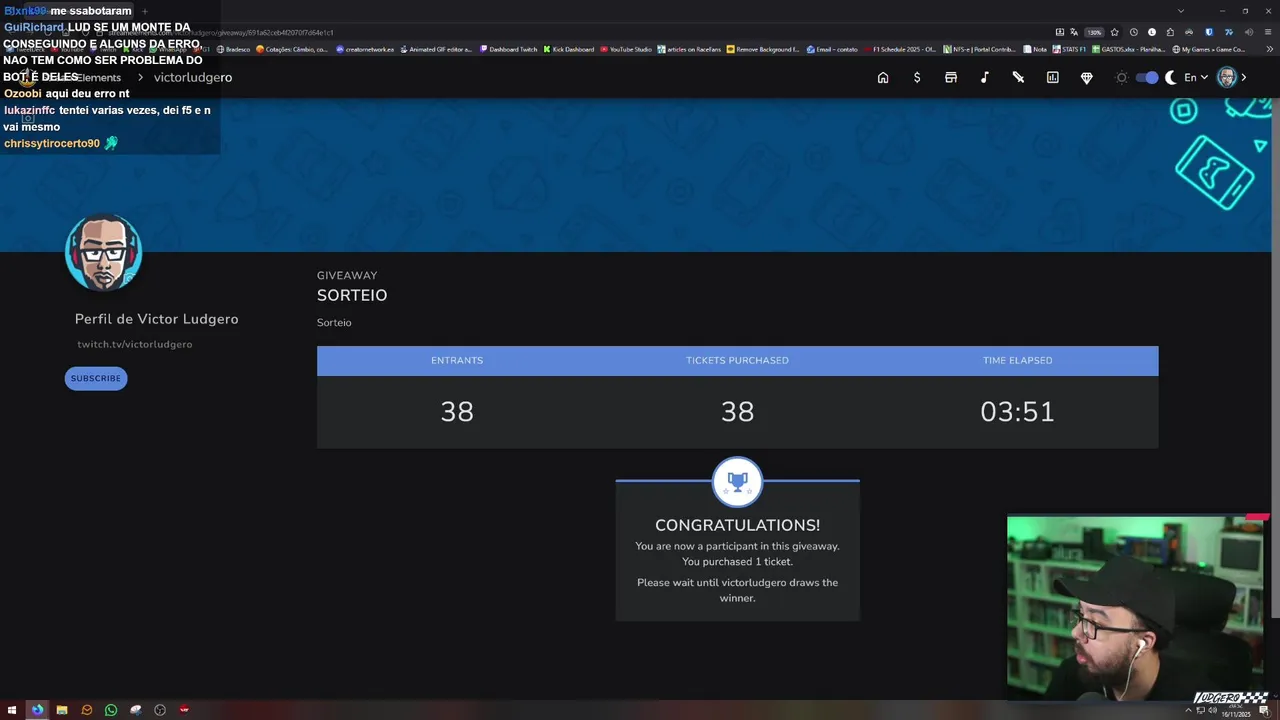Screen dimensions: 1280x720
Task: Open the music note song request icon
Action: point(985,78)
